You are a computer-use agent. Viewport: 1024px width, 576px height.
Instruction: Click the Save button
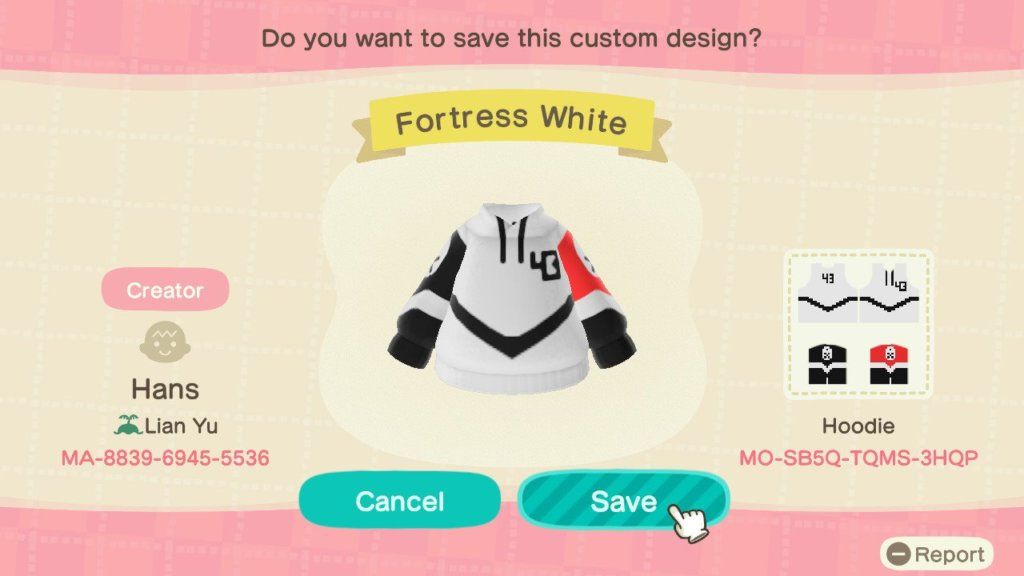(624, 501)
